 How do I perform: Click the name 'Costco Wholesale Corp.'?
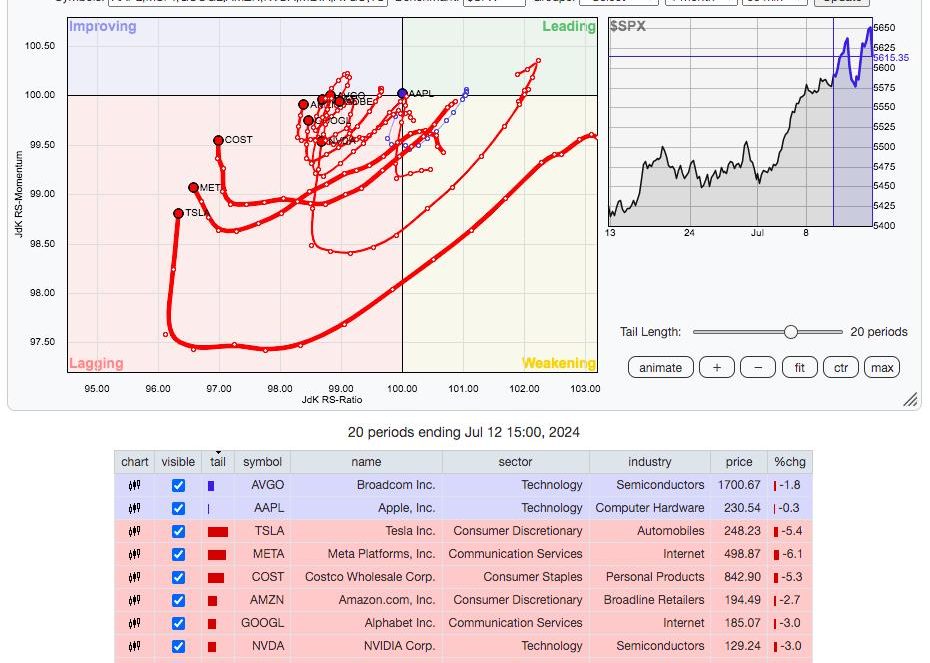(x=370, y=577)
